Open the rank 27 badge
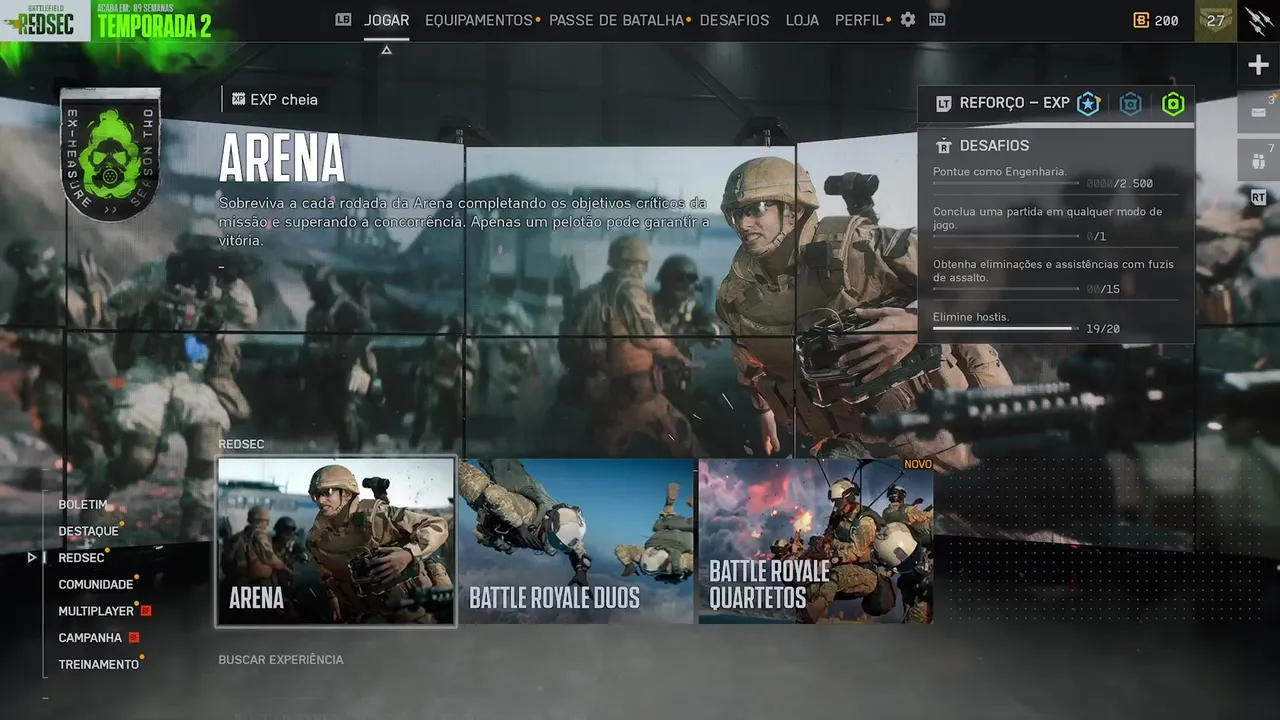 pos(1215,20)
